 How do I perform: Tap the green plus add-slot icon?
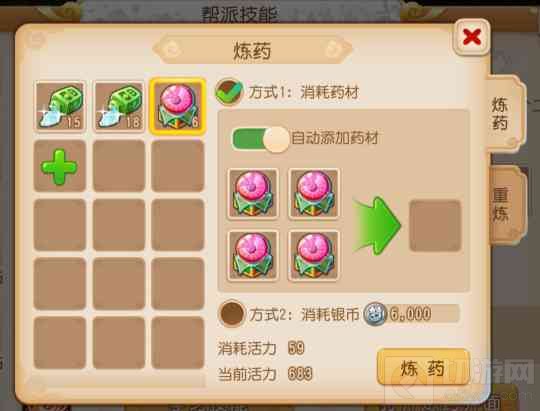point(59,167)
